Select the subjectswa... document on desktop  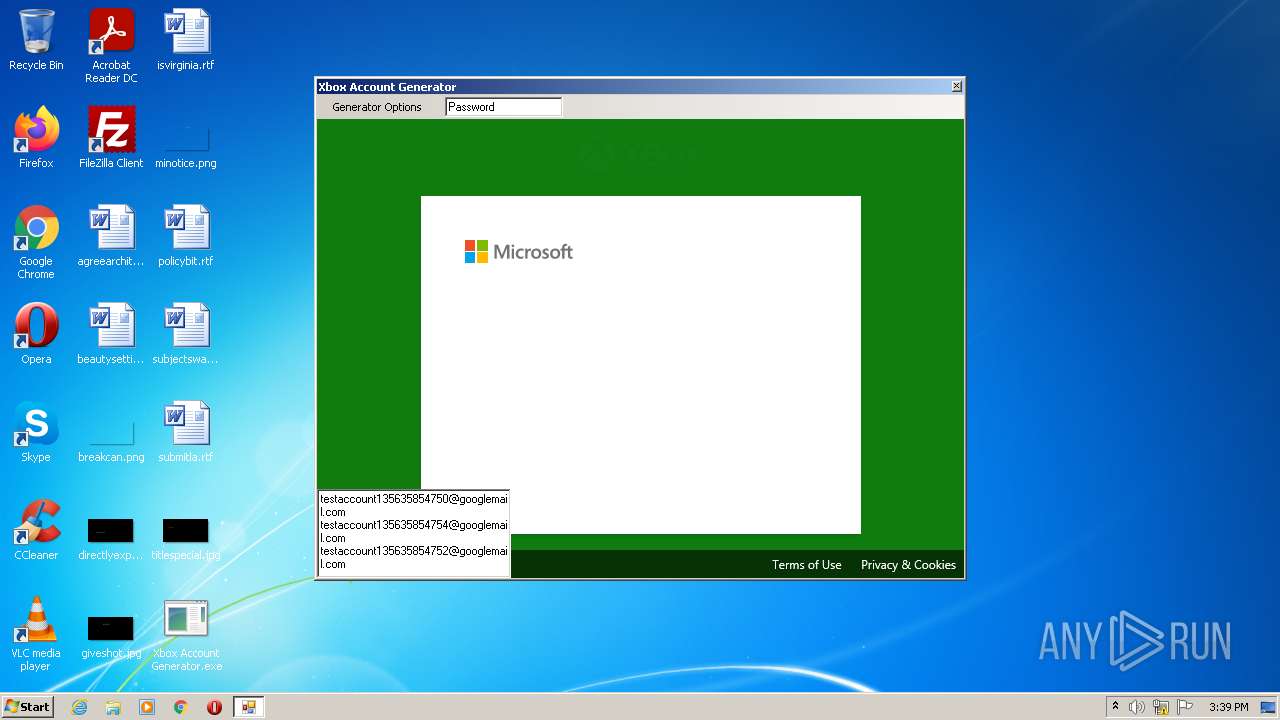click(x=186, y=334)
